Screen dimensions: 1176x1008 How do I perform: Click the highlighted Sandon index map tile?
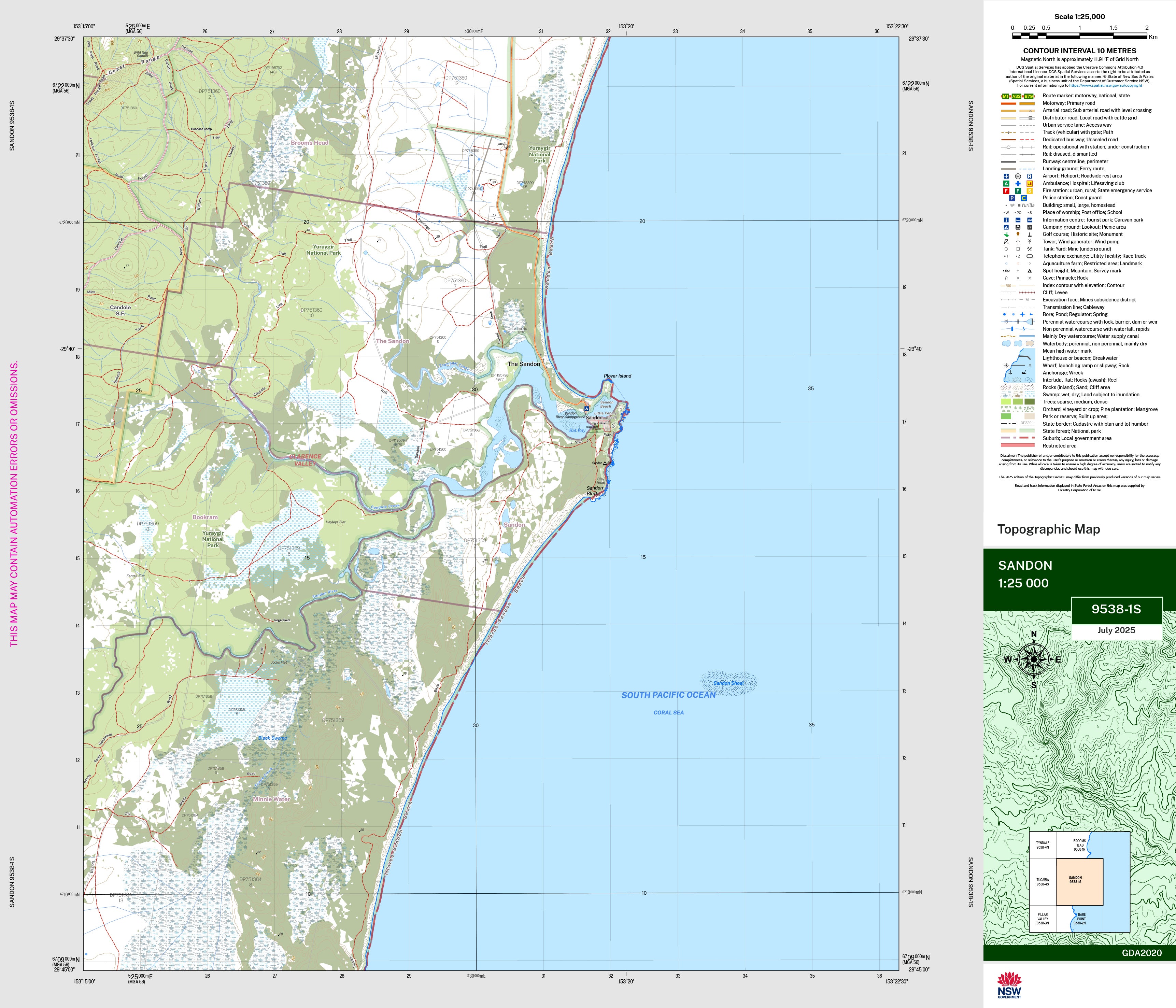point(1079,881)
